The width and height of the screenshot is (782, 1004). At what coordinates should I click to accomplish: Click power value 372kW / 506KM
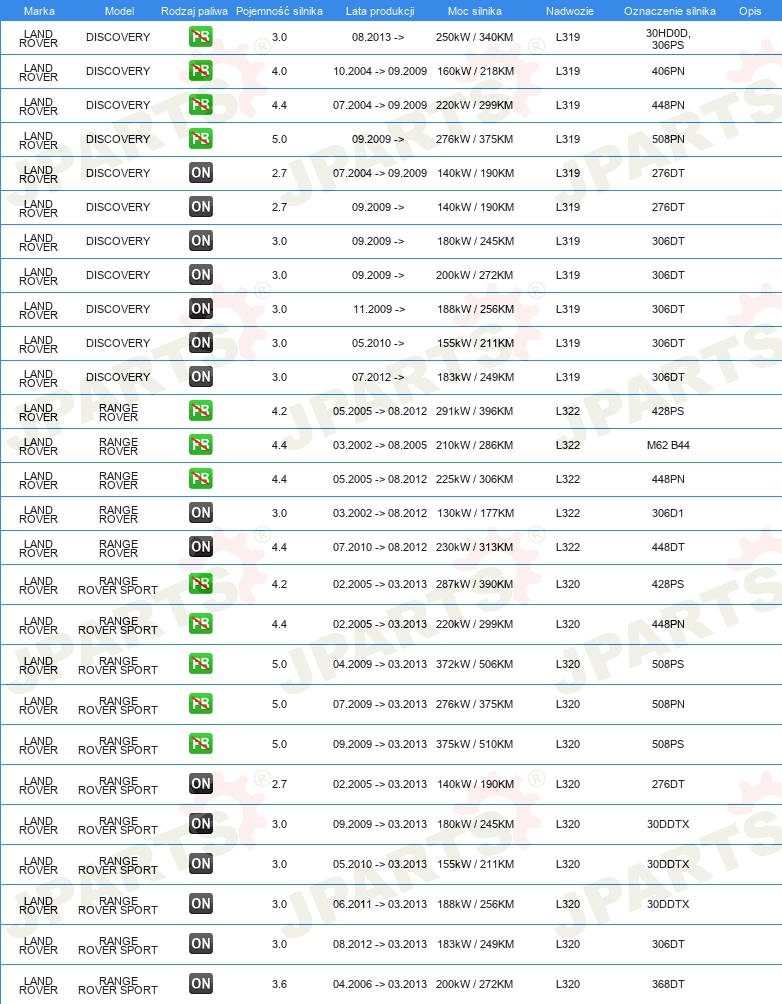click(475, 664)
